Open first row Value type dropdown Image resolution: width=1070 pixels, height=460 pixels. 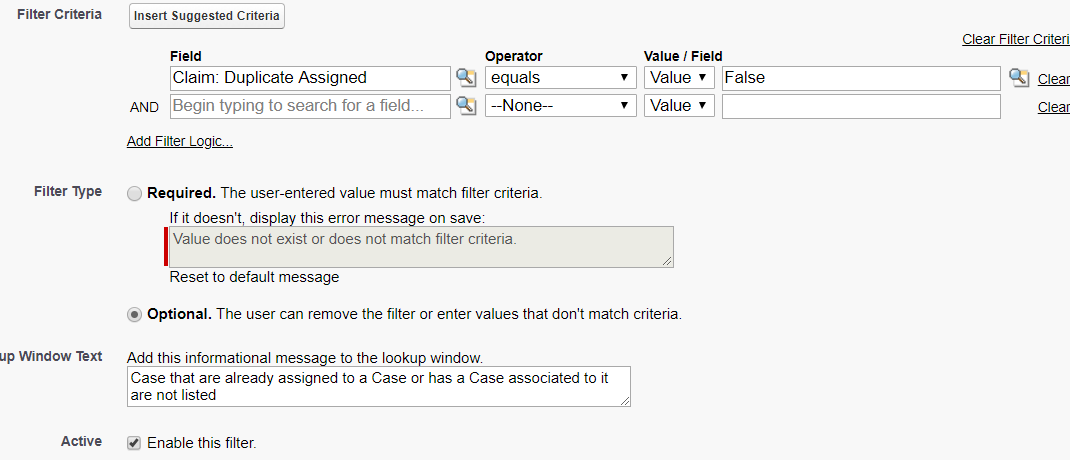[x=679, y=78]
